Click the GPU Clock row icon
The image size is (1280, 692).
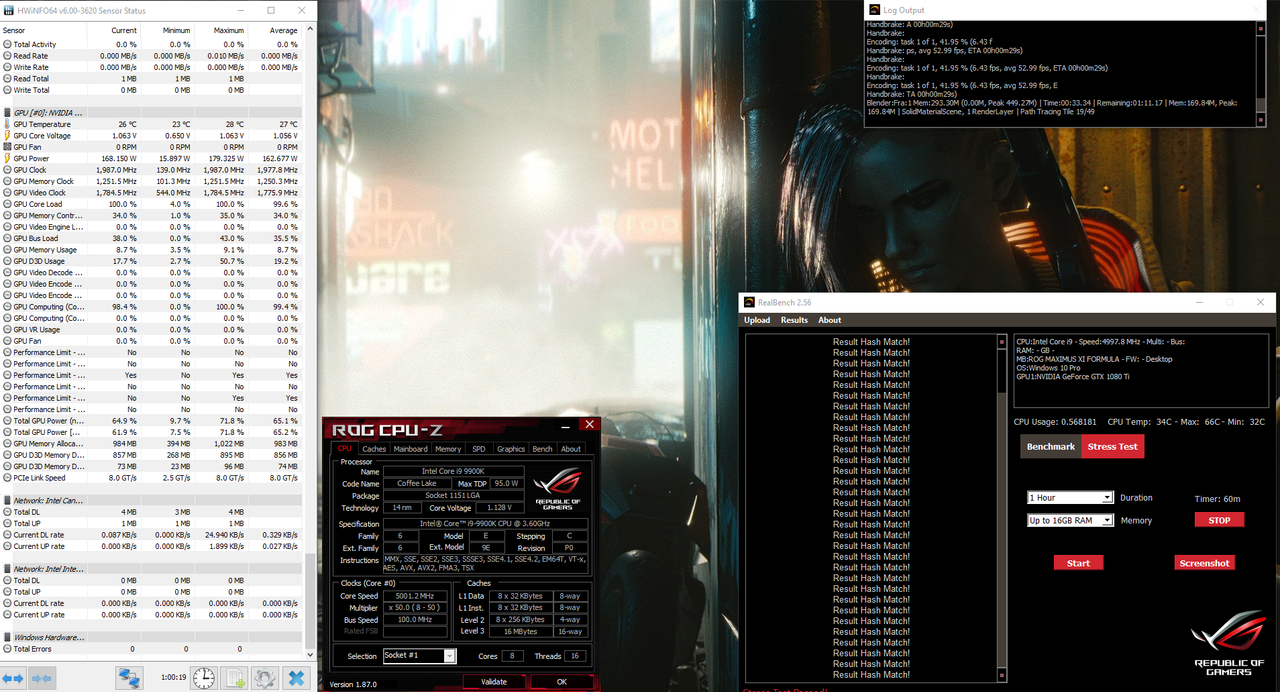8,170
